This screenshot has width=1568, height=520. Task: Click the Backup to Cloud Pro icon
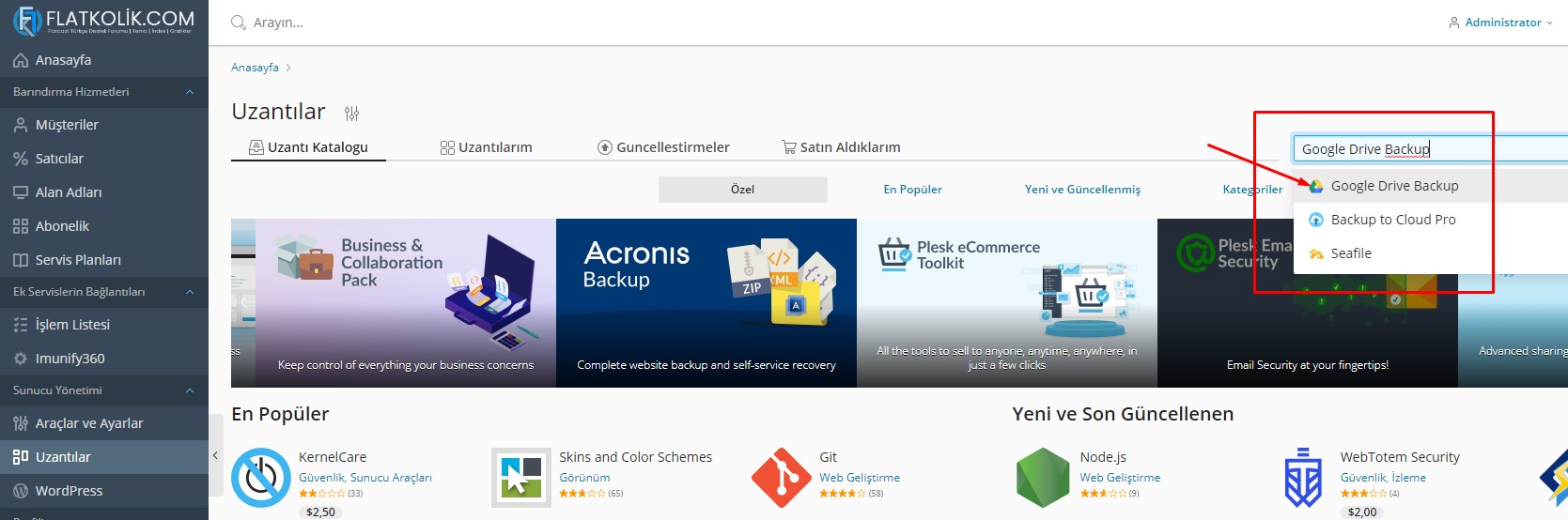point(1316,220)
